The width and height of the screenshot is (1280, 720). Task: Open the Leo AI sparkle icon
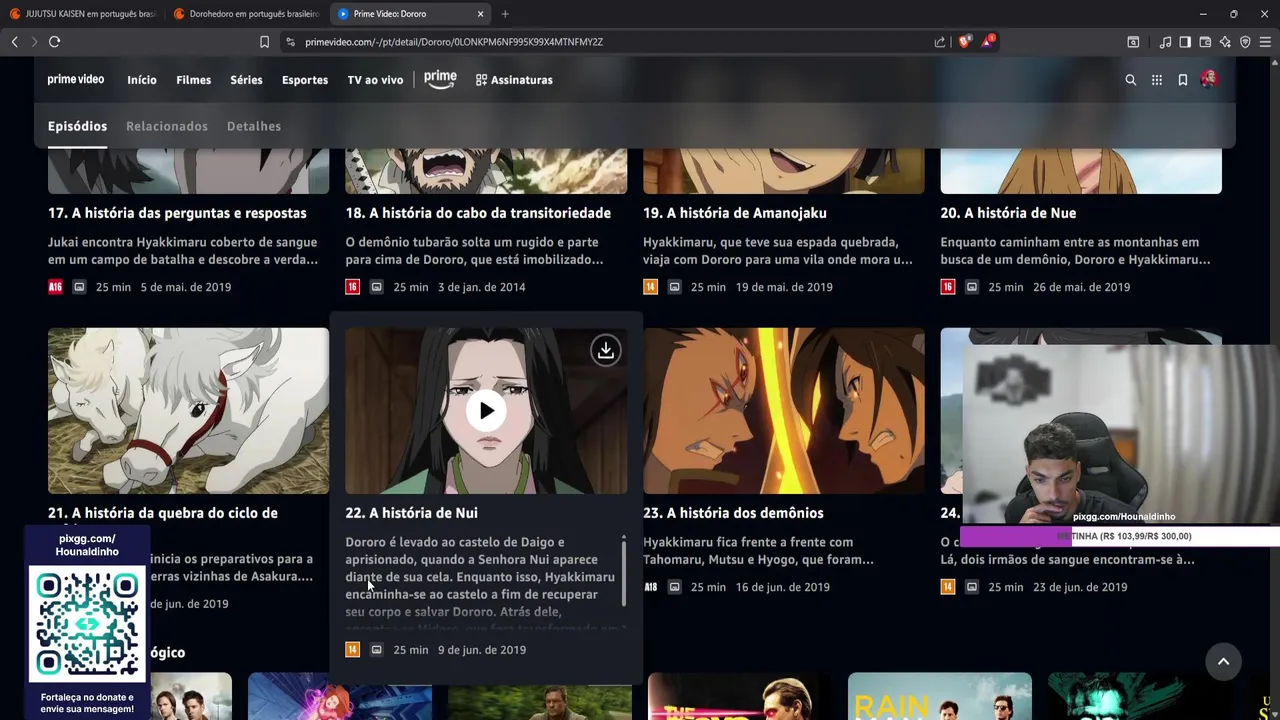click(1225, 42)
